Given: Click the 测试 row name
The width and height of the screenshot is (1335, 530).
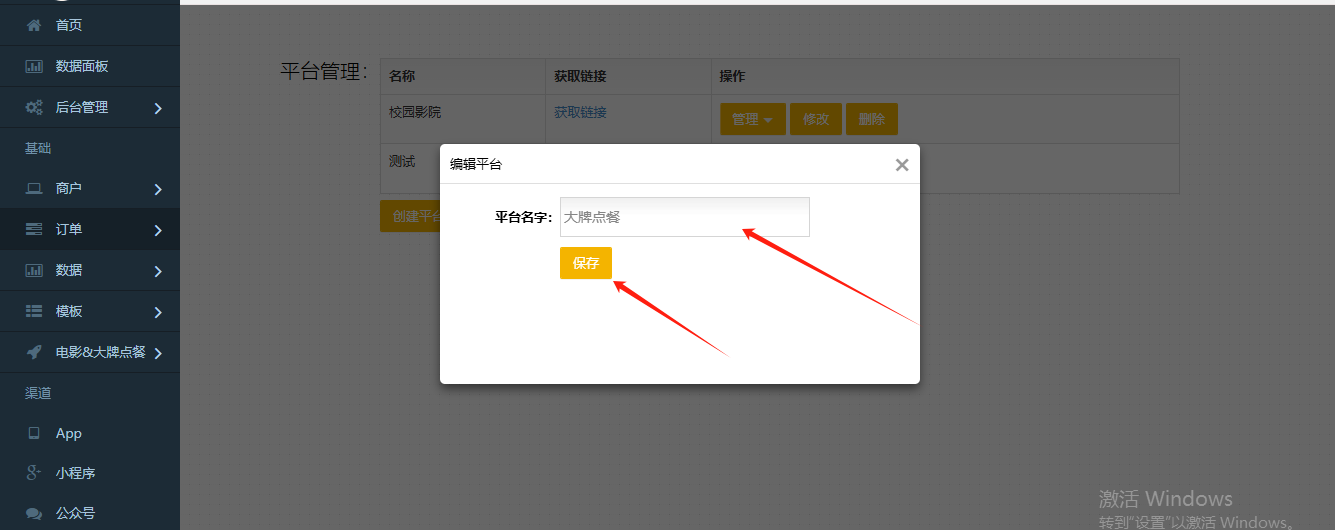Looking at the screenshot, I should click(402, 161).
